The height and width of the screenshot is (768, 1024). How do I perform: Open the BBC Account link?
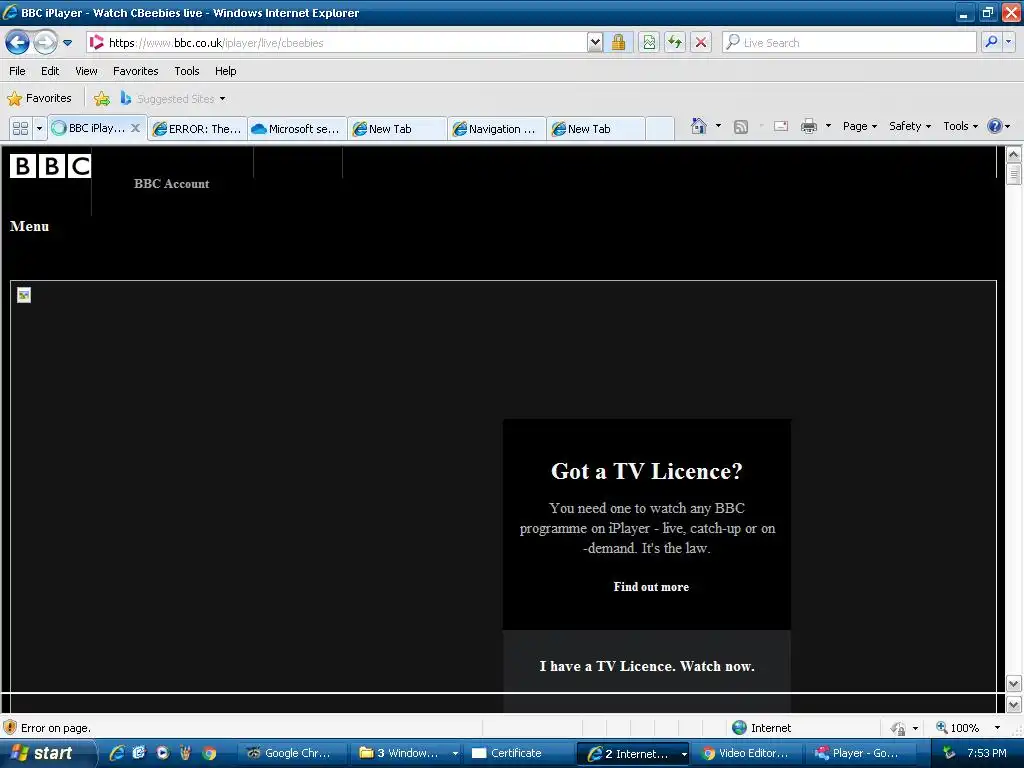point(171,184)
